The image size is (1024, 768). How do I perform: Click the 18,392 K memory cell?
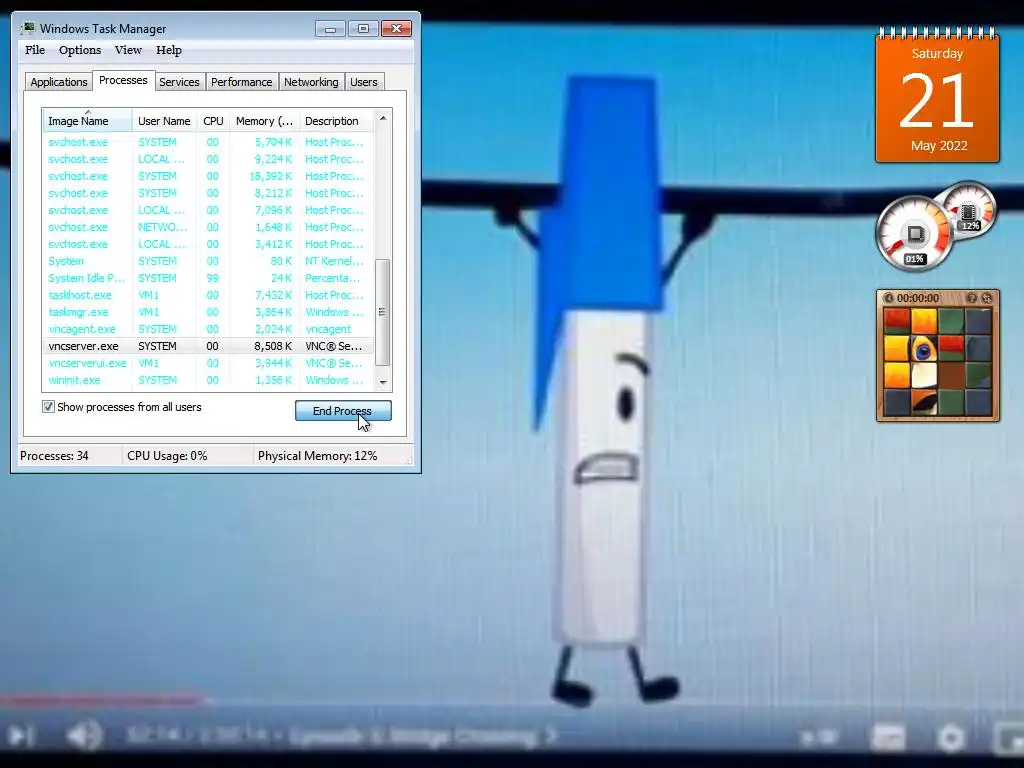[x=271, y=176]
